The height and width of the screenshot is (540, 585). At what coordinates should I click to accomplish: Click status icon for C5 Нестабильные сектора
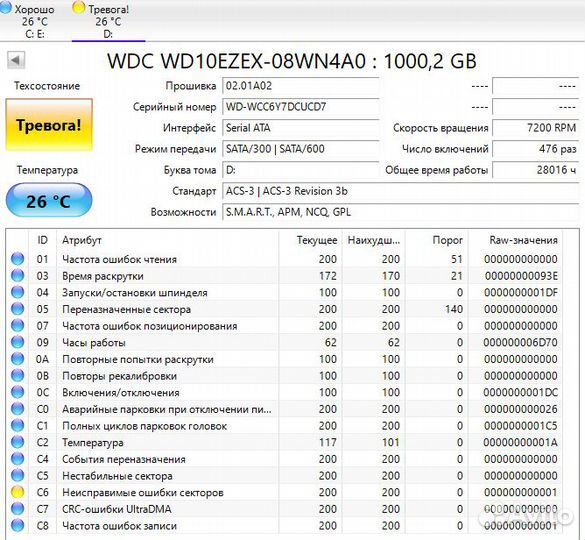(18, 475)
